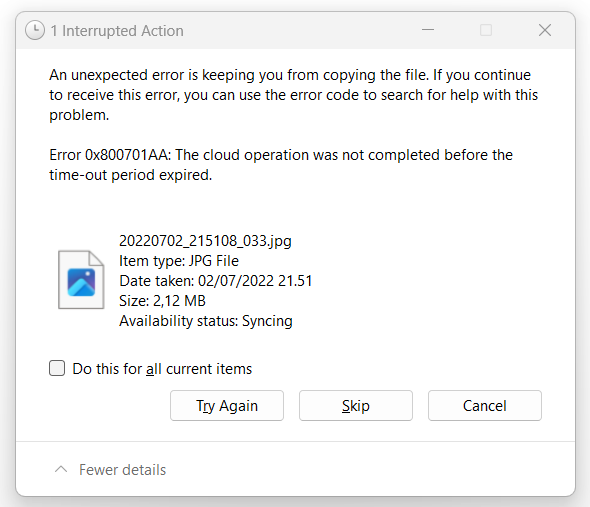Click the file name 20220702_215108_033.jpg
Image resolution: width=590 pixels, height=507 pixels.
[205, 241]
